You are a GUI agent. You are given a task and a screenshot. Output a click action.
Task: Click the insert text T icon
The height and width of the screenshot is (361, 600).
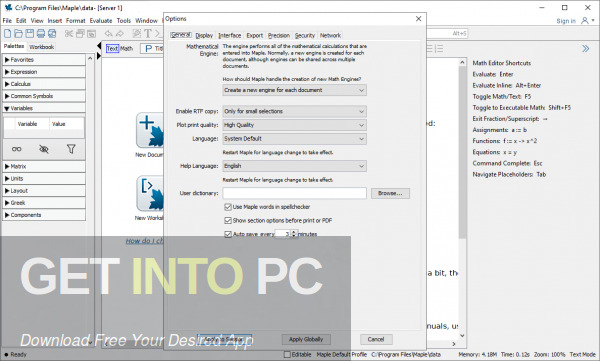pos(148,34)
